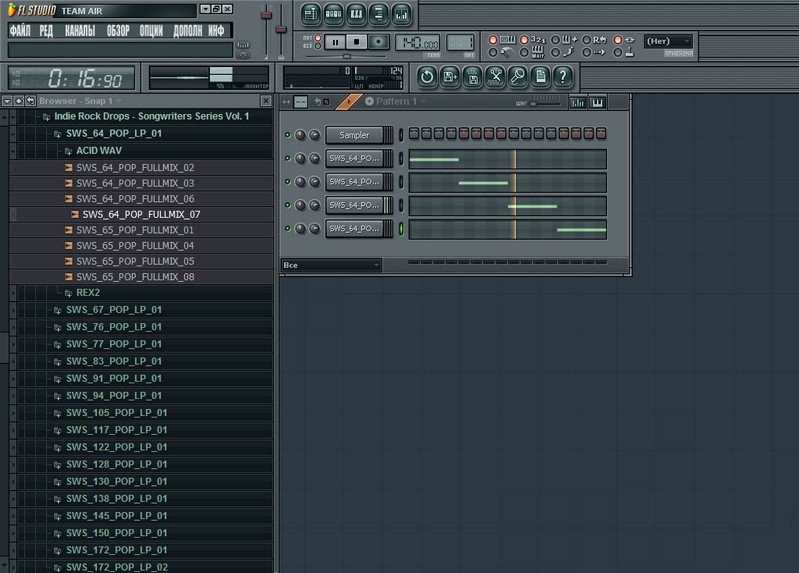
Task: Click the Sampler channel button
Action: [x=354, y=135]
